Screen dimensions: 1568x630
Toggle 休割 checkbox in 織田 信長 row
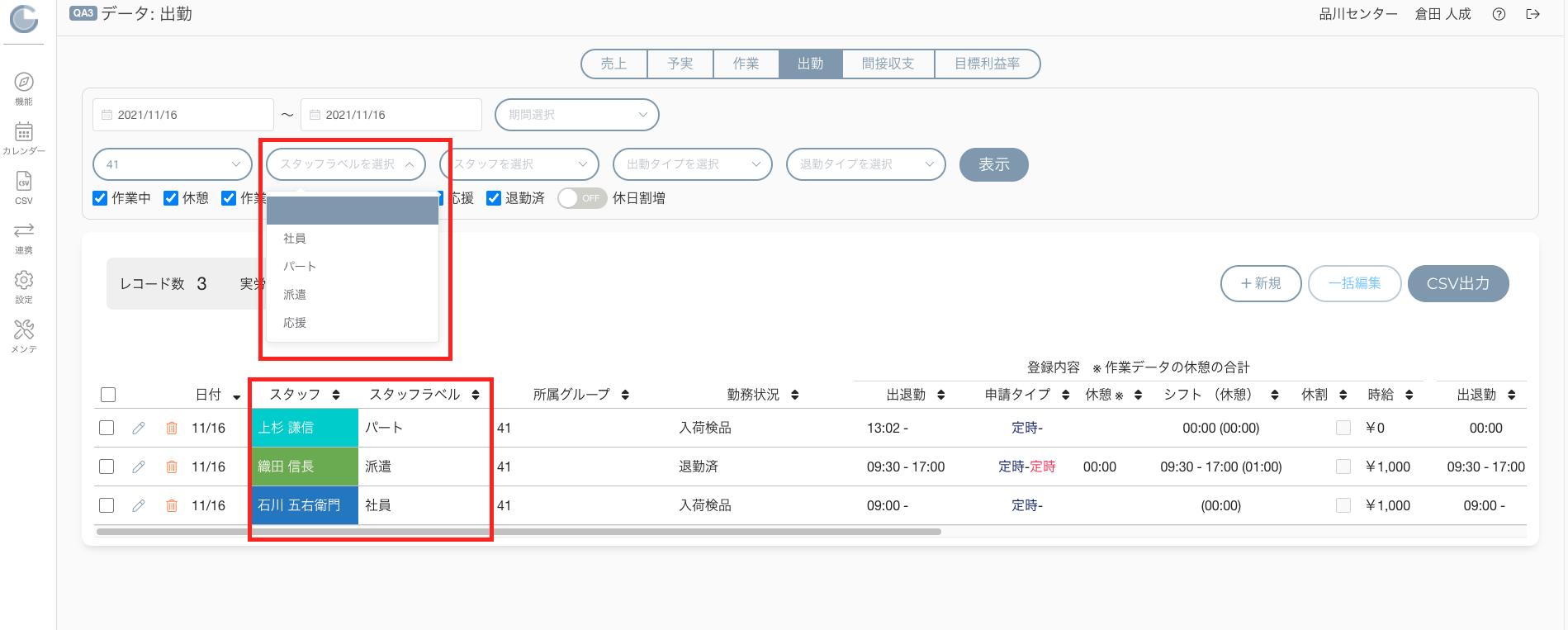[x=1343, y=467]
